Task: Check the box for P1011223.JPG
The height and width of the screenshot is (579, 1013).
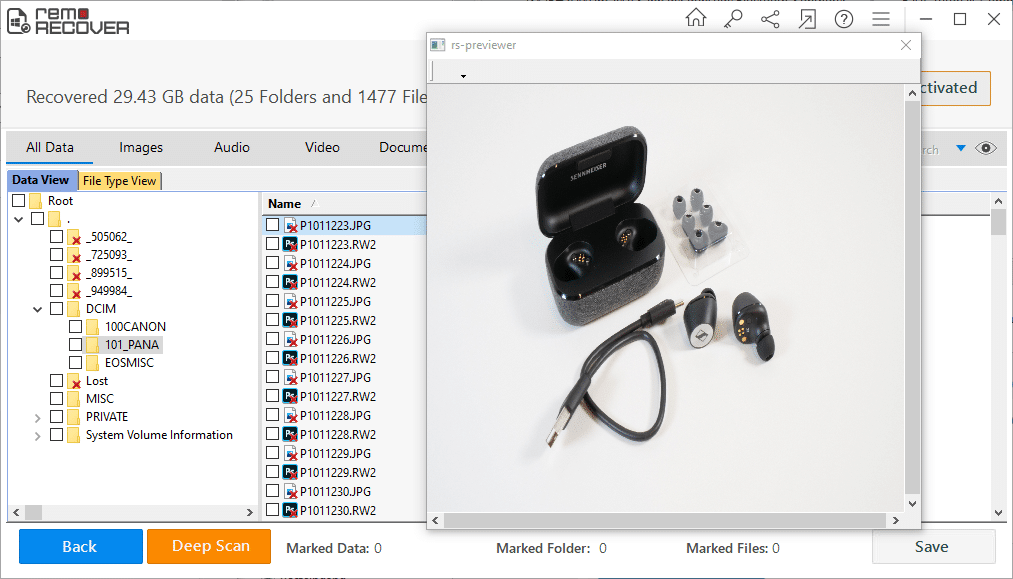Action: 272,225
